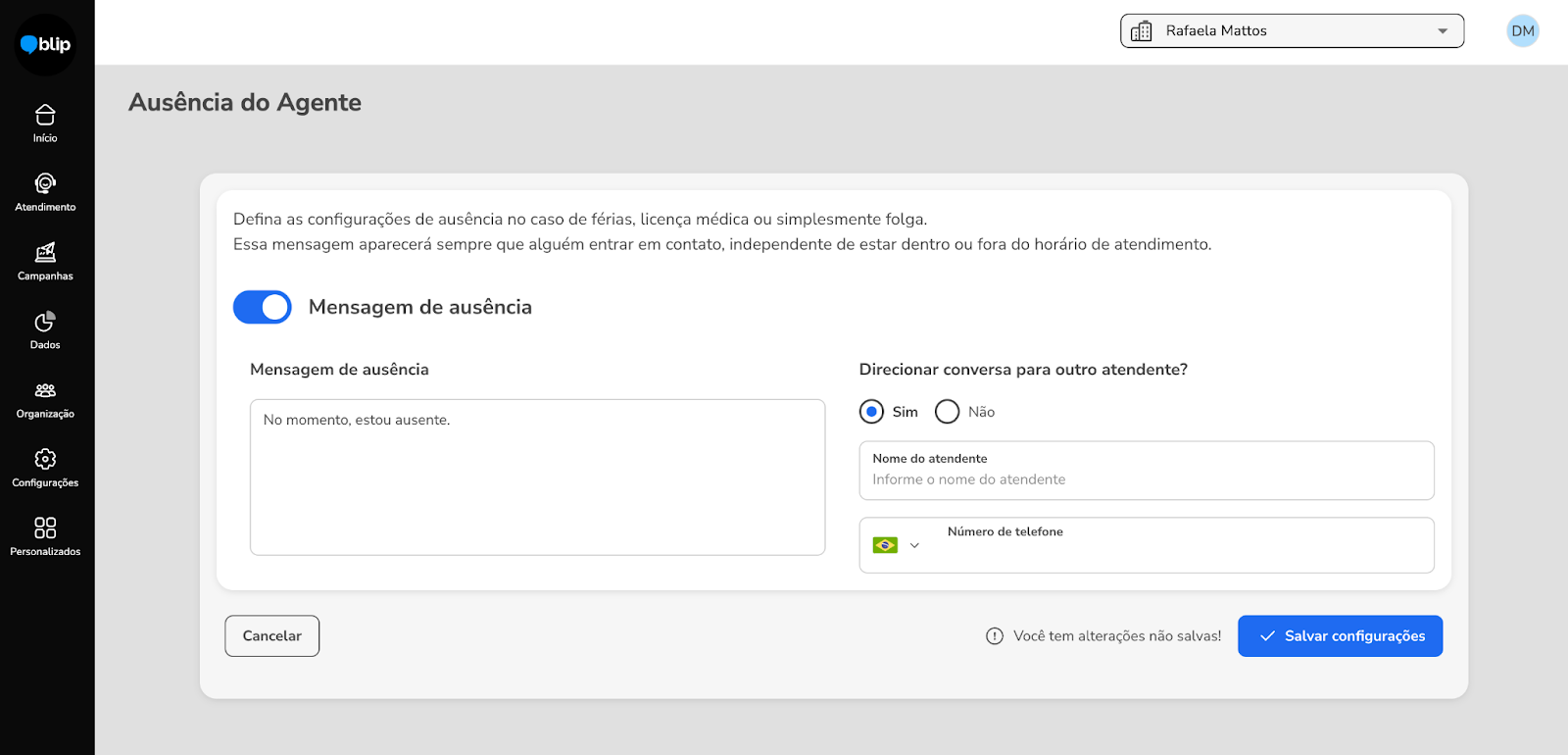Expand the Rafaela Mattos organization dropdown
The width and height of the screenshot is (1568, 755).
tap(1442, 31)
